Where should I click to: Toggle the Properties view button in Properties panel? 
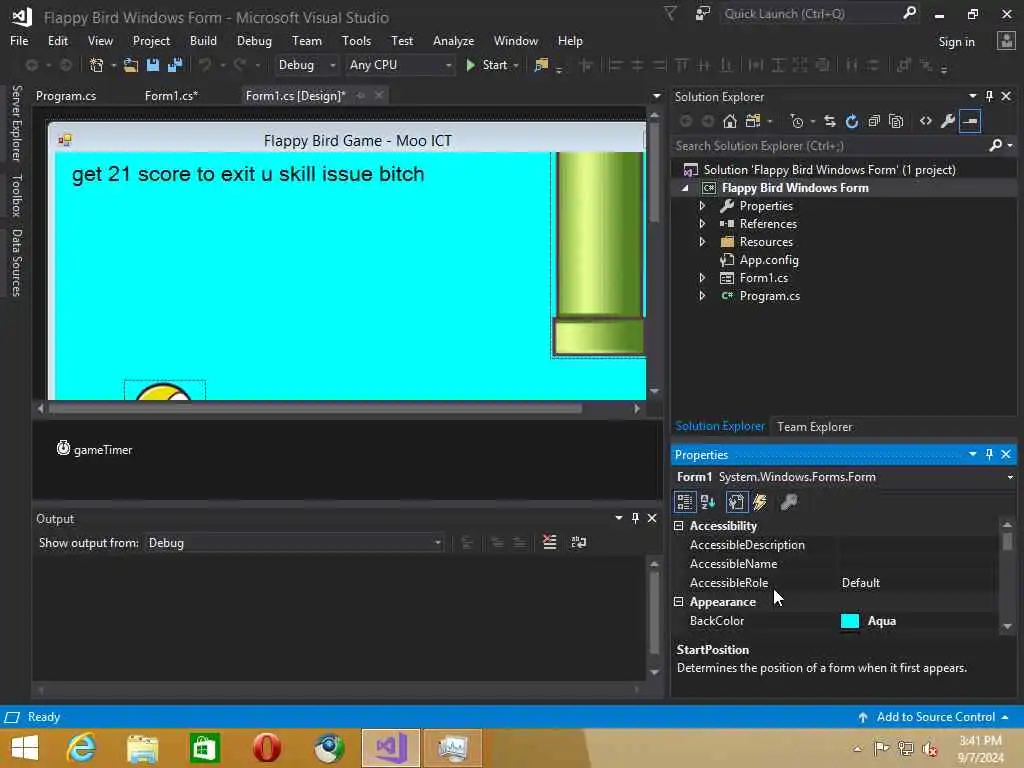coord(736,502)
